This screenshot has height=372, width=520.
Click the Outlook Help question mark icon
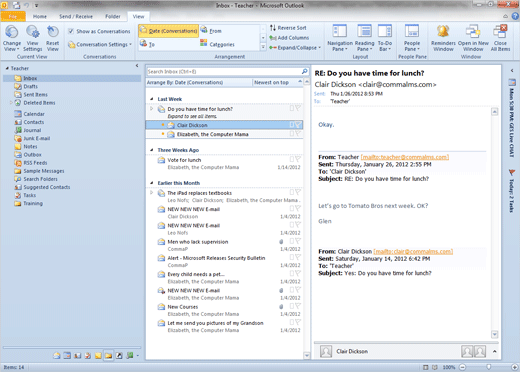[x=515, y=16]
